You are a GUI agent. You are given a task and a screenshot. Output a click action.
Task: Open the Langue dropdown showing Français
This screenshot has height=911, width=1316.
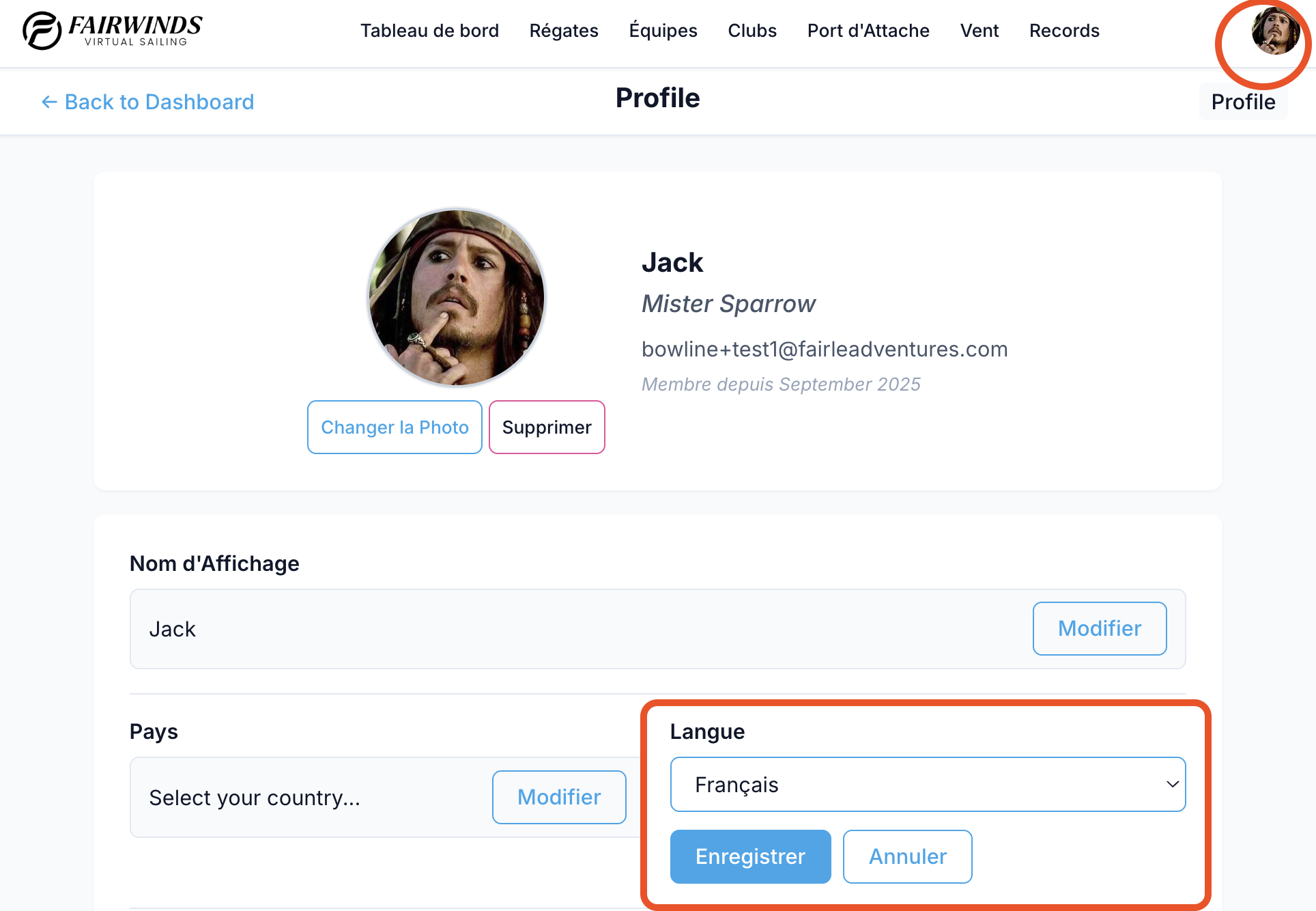click(x=928, y=785)
